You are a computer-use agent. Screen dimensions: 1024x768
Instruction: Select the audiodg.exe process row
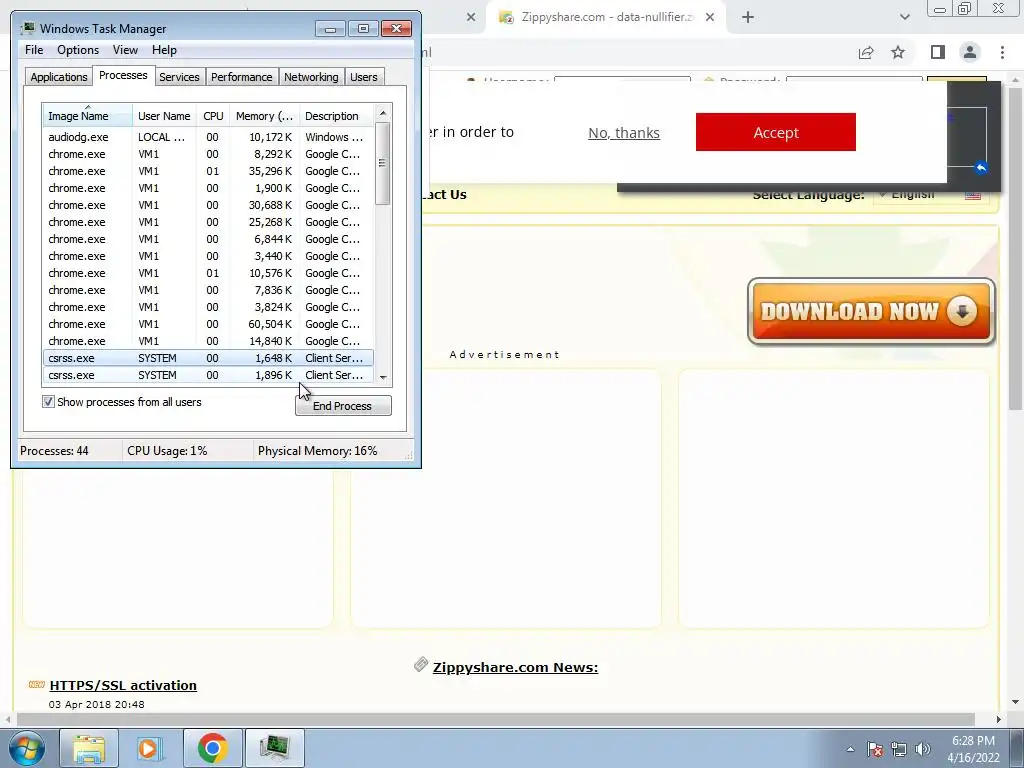point(208,137)
